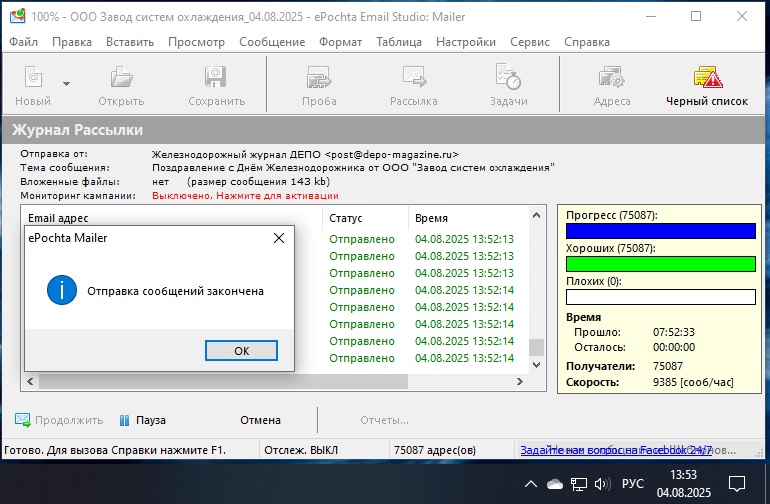Show hidden icons in system tray
This screenshot has width=770, height=504.
(x=531, y=484)
